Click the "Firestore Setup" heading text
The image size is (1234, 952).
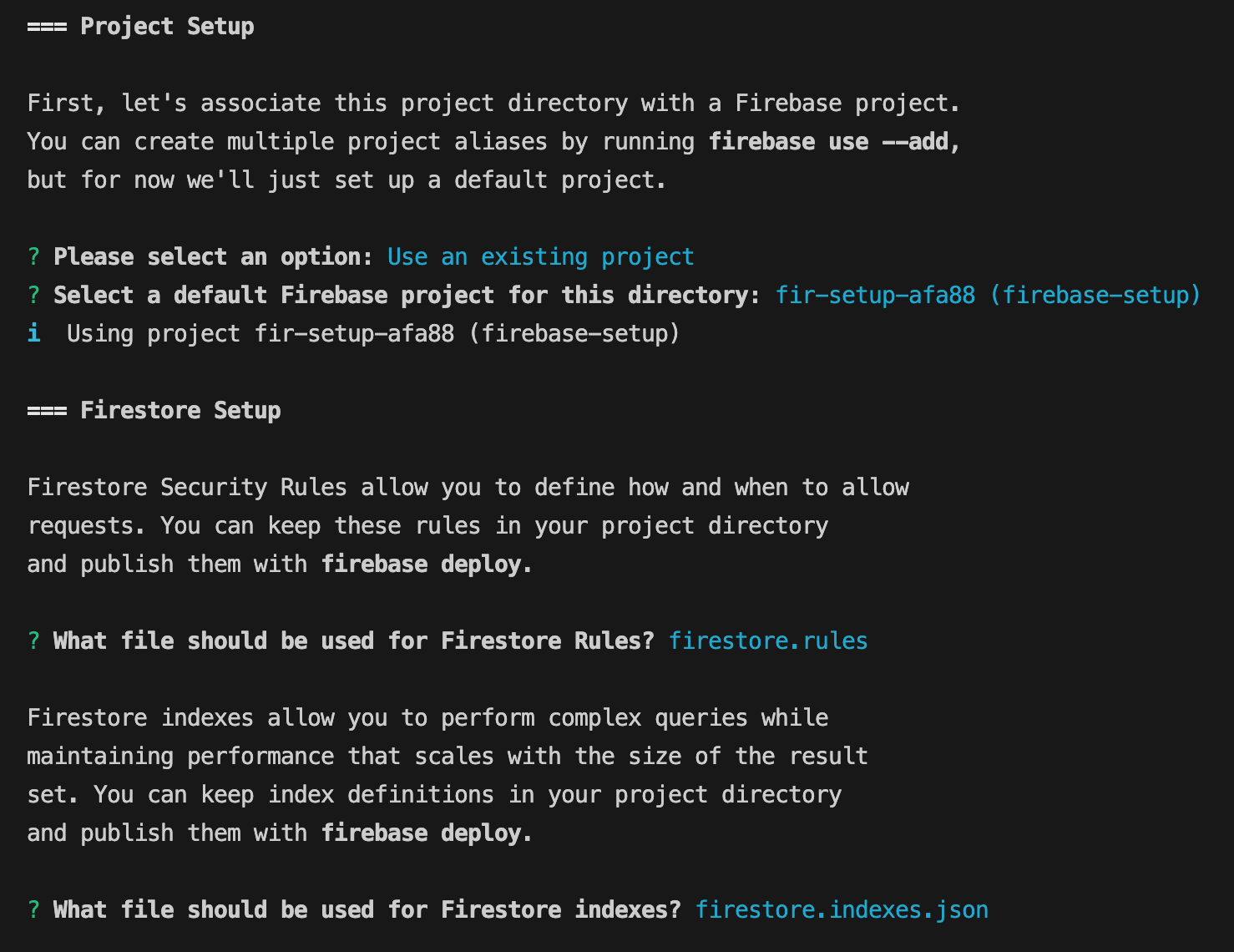point(180,411)
